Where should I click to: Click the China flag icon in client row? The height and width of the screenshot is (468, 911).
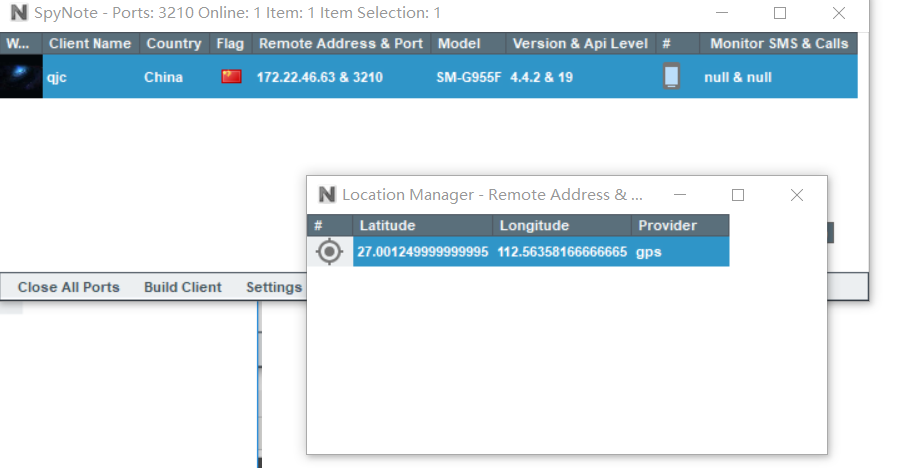(x=231, y=77)
